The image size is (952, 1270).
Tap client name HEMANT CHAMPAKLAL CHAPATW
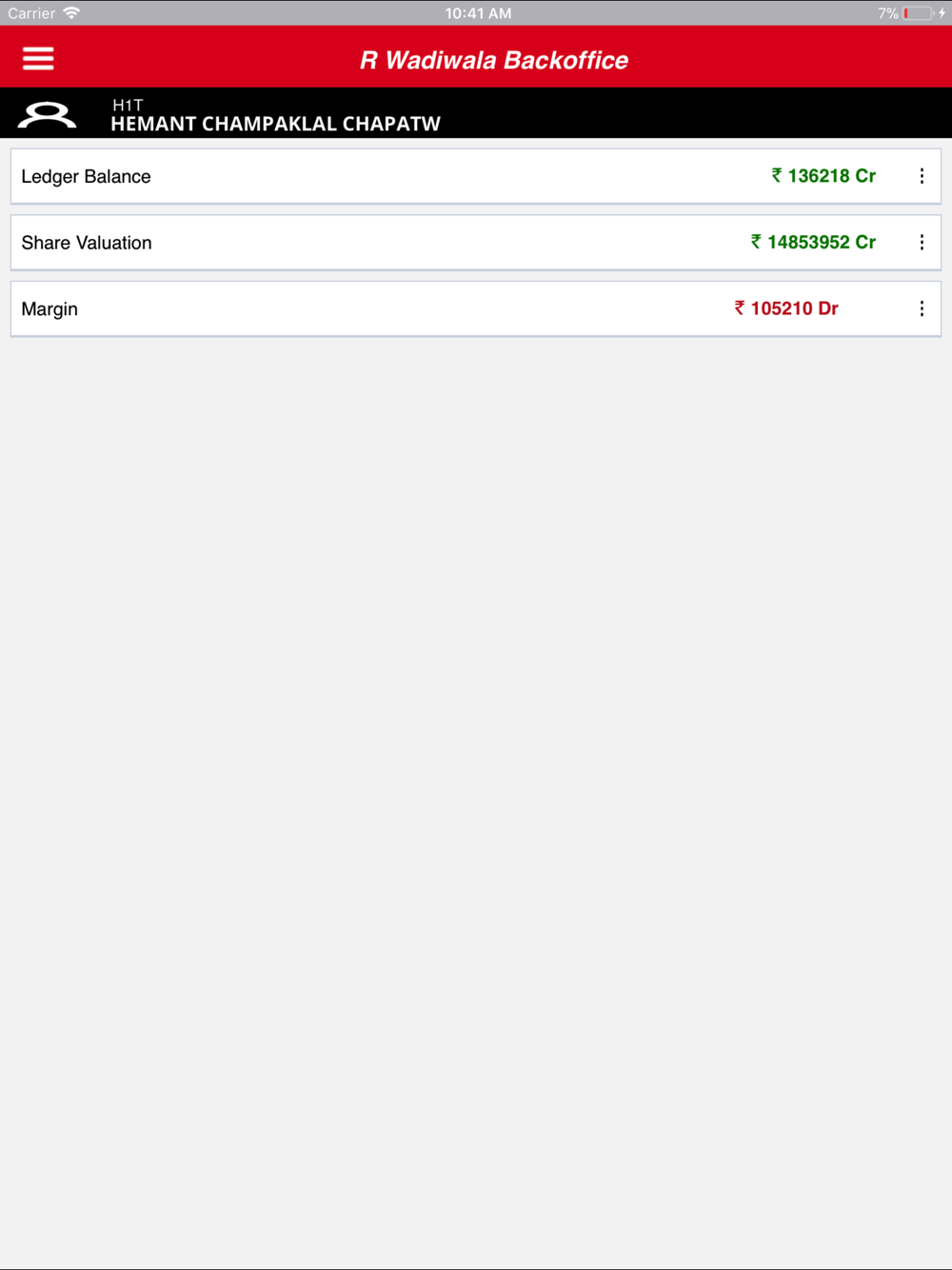coord(275,124)
